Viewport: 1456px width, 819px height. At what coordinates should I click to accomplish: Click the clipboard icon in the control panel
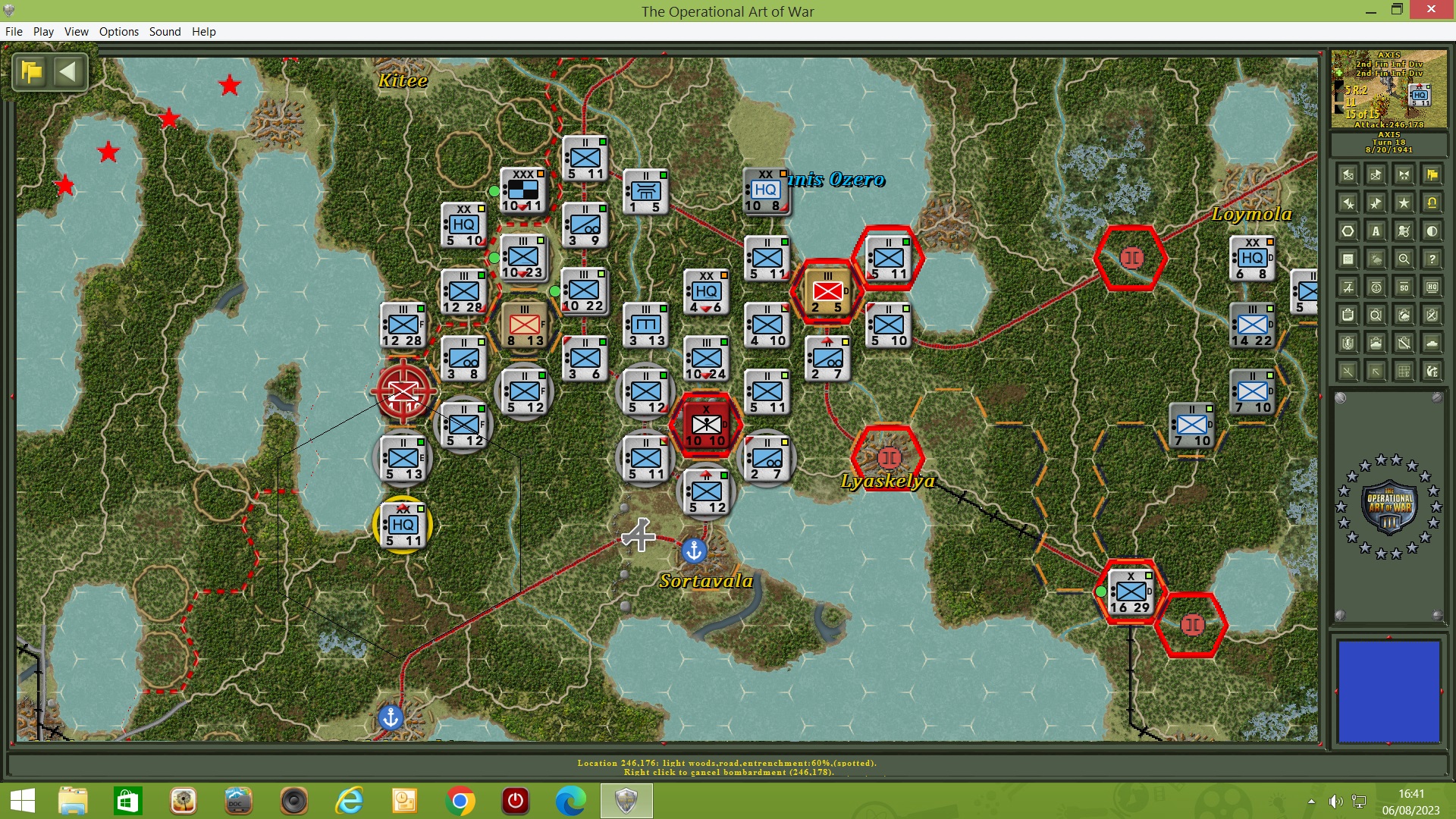(1348, 315)
